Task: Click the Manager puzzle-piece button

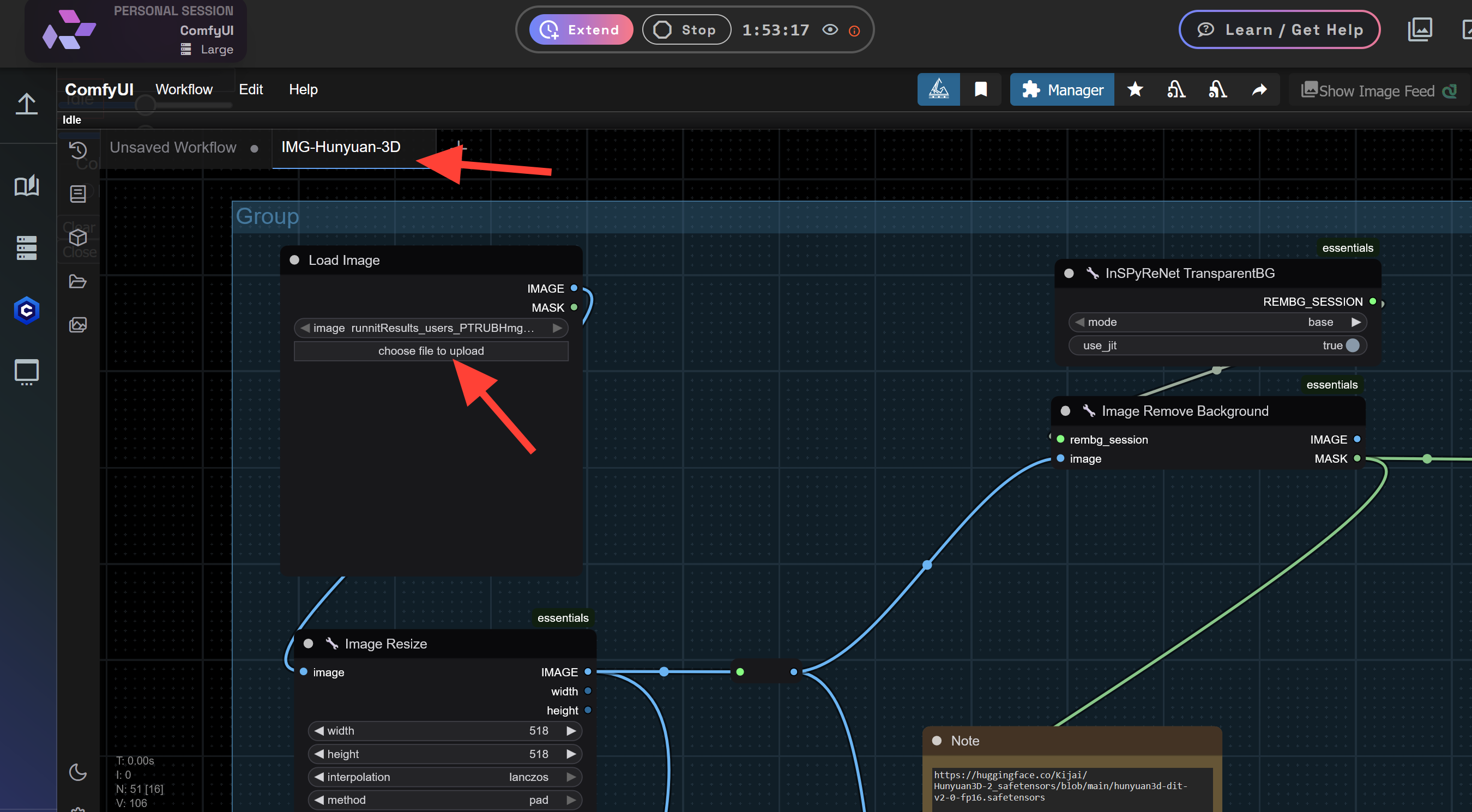Action: click(x=1061, y=90)
